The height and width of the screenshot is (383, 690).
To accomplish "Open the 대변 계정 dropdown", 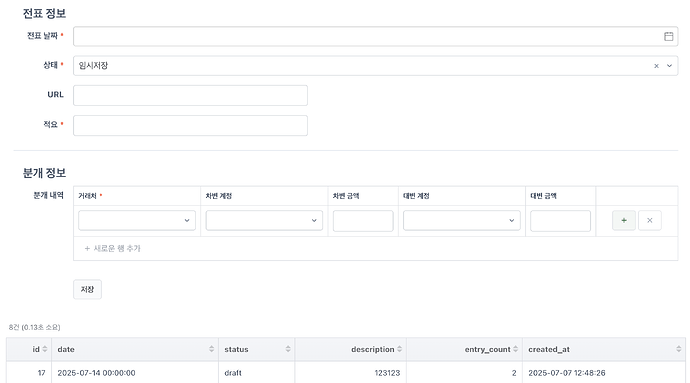I will click(x=462, y=221).
